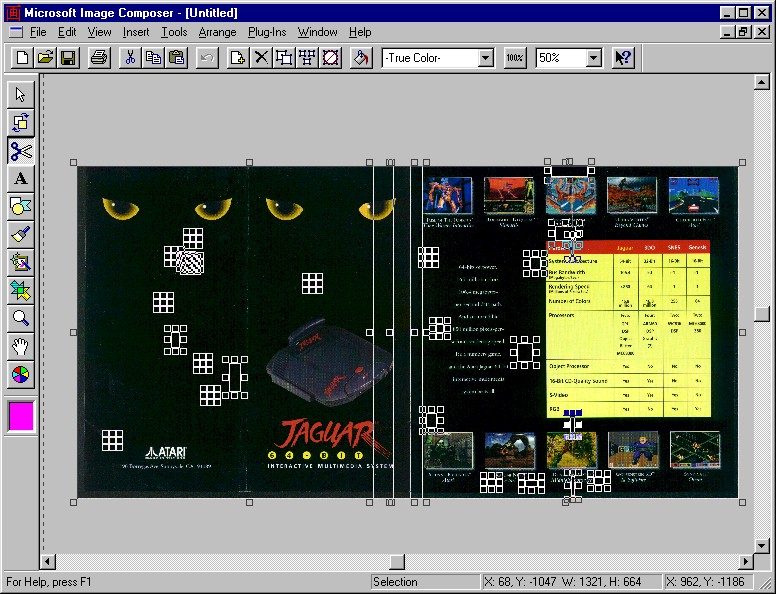Select the Zoom magnifier tool
Image resolution: width=776 pixels, height=594 pixels.
[x=20, y=319]
